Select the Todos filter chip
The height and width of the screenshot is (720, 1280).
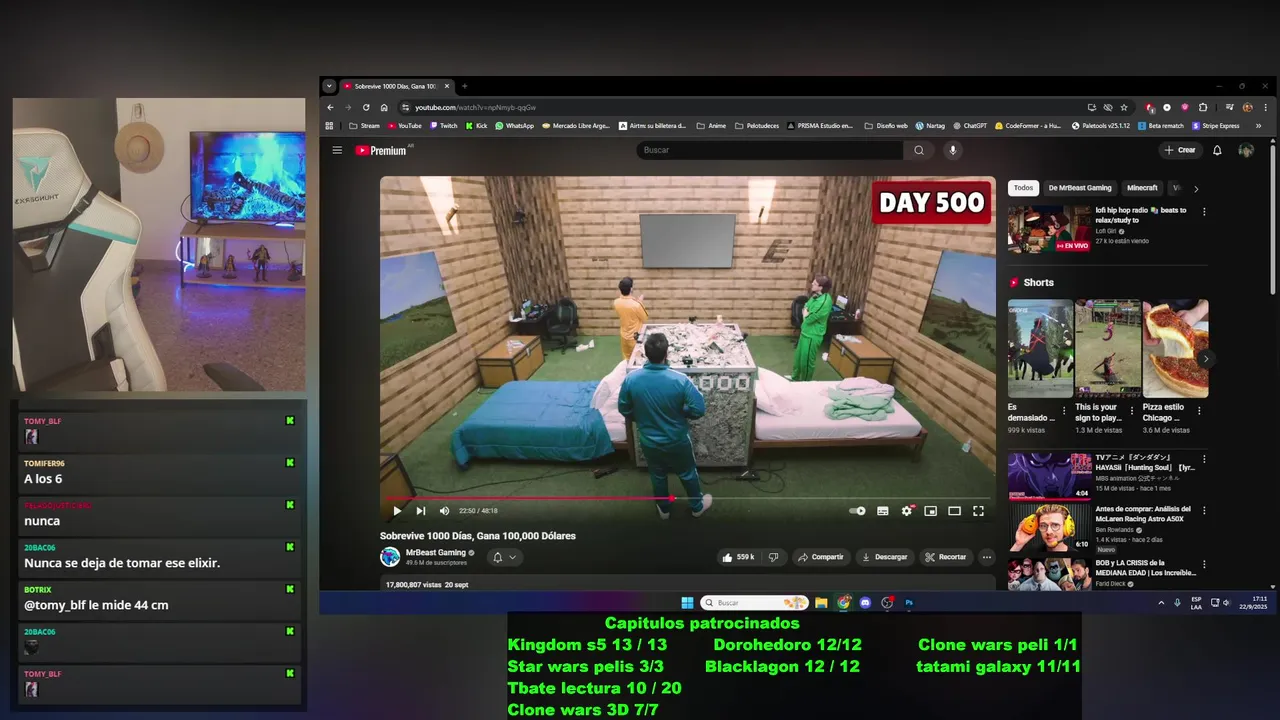pos(1023,188)
